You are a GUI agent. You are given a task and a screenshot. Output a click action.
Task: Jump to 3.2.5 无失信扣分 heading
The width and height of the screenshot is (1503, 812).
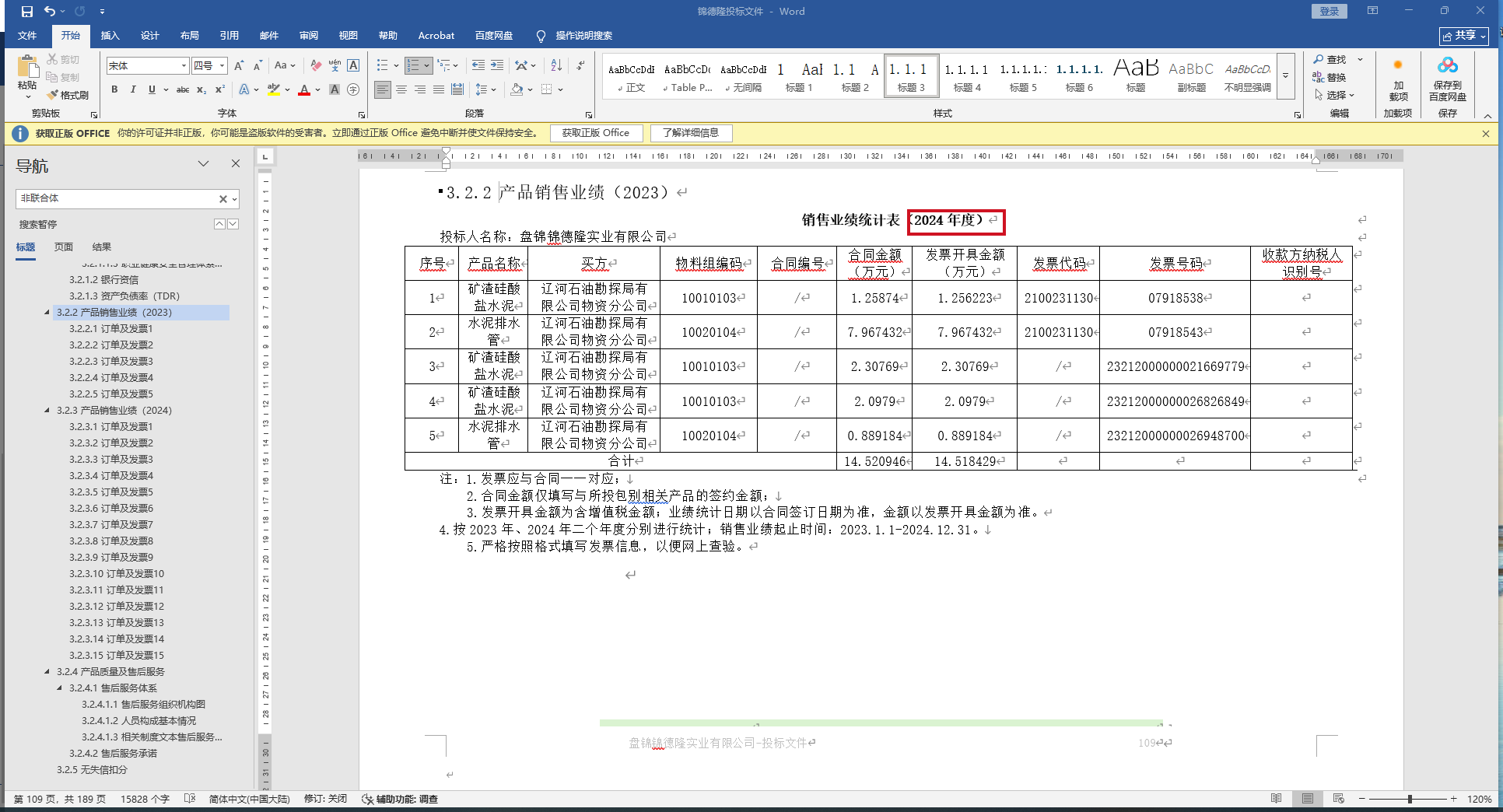(92, 770)
